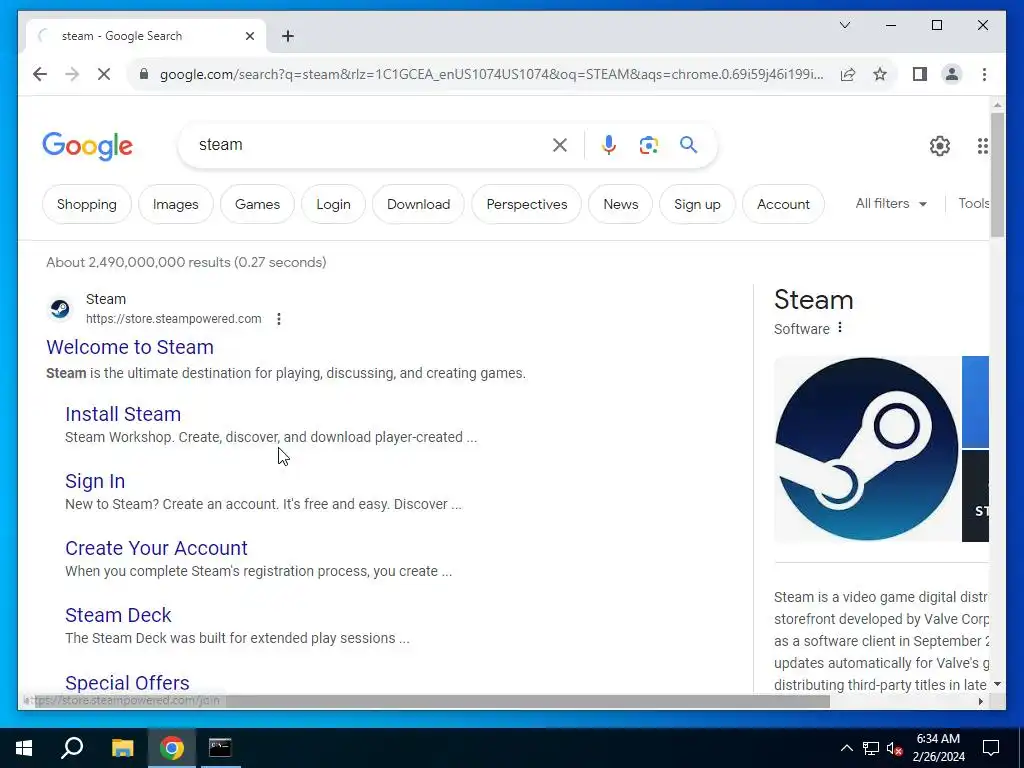
Task: Open the Chrome profile avatar
Action: pyautogui.click(x=952, y=74)
